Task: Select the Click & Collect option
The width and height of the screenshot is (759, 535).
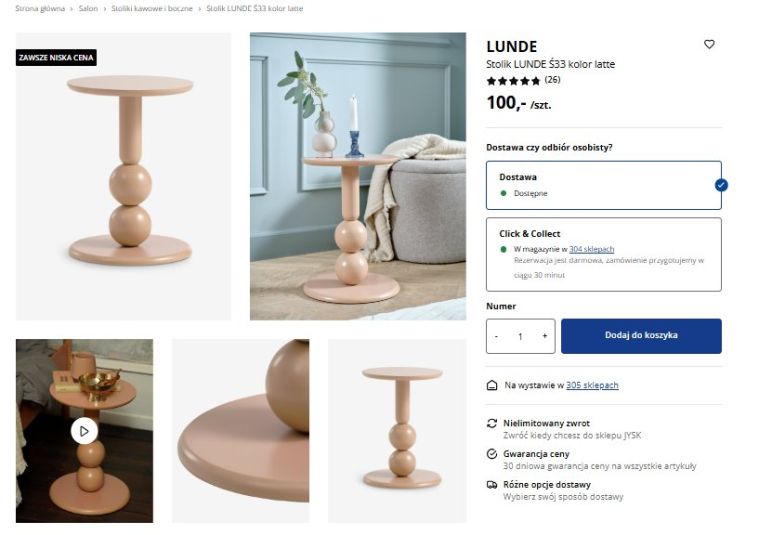Action: 604,254
